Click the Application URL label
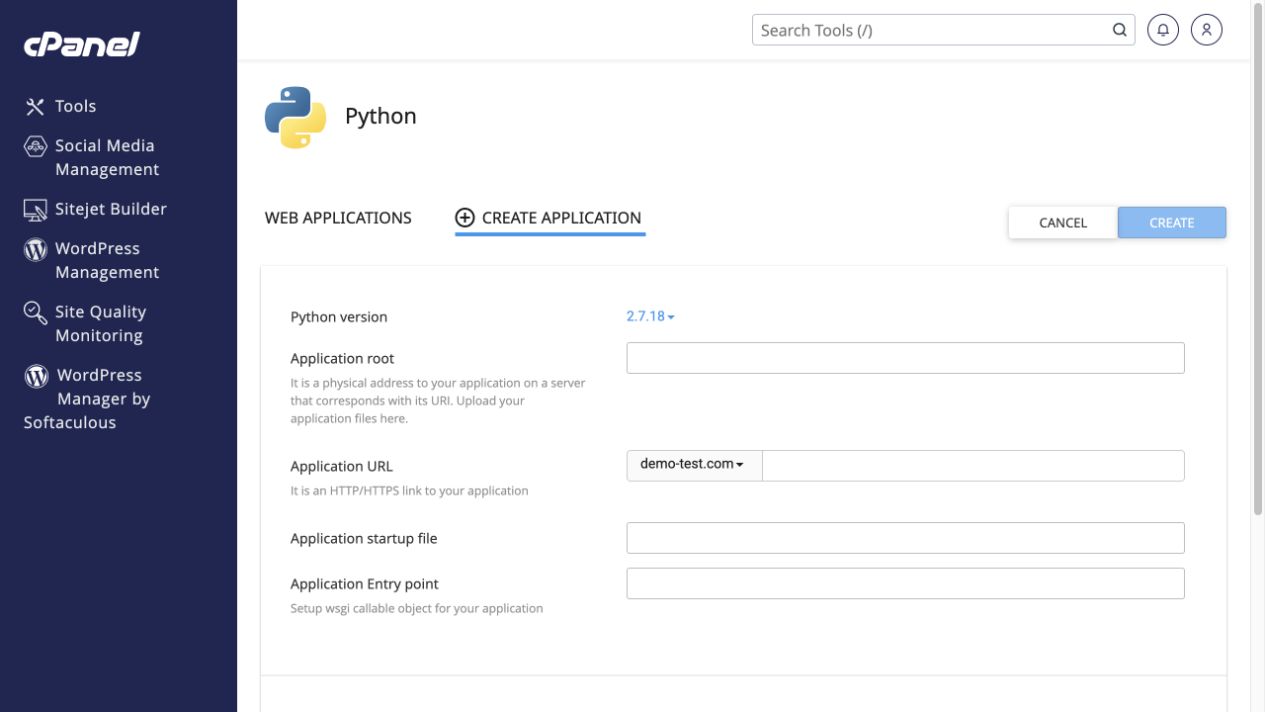 pyautogui.click(x=341, y=466)
